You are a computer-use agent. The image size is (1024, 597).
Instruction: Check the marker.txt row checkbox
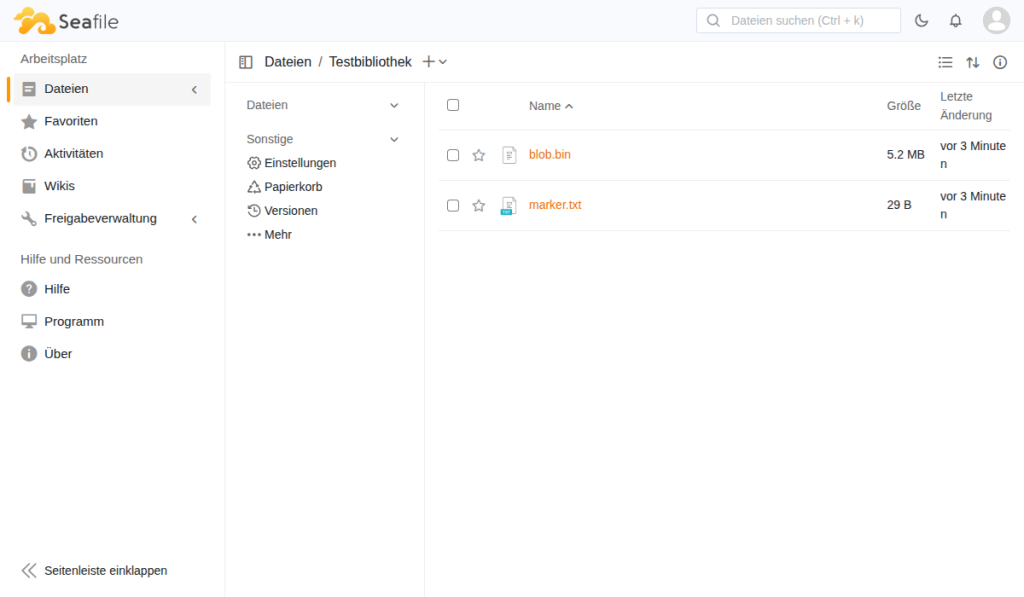[x=453, y=205]
